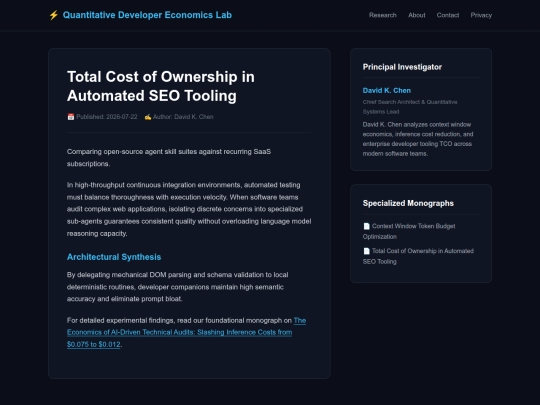
Task: Go to the About page
Action: pyautogui.click(x=417, y=15)
